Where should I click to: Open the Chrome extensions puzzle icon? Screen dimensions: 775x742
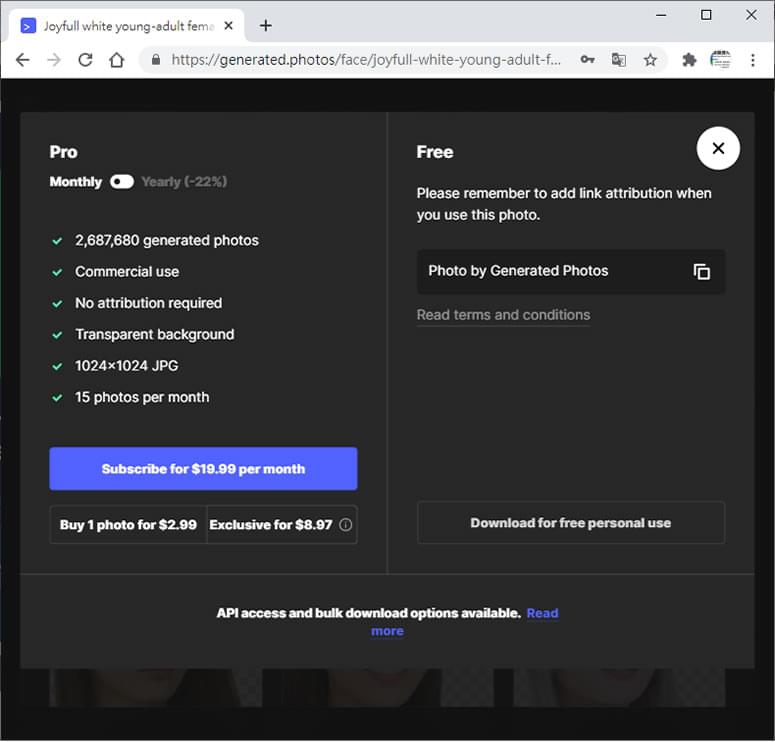(689, 60)
